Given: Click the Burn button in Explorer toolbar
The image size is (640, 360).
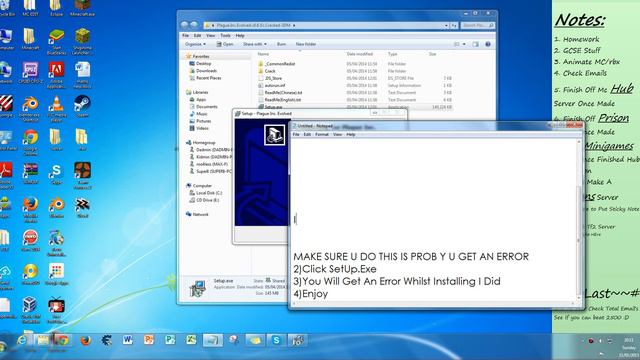Looking at the screenshot, I should tap(281, 44).
